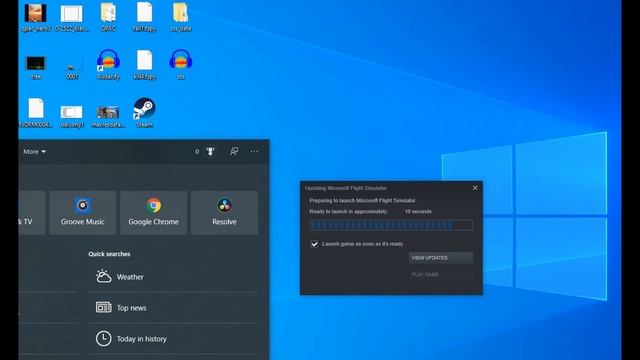Click the feedback icon in search panel
Viewport: 640px width, 360px height.
click(x=234, y=151)
